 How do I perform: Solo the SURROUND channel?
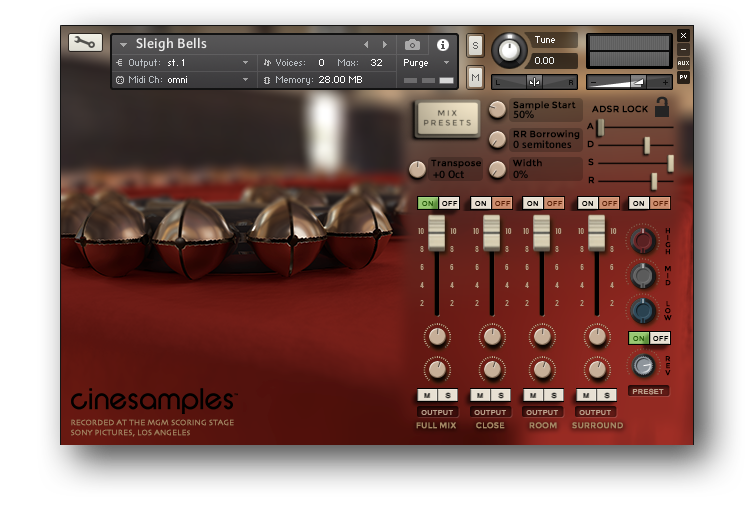click(x=607, y=395)
